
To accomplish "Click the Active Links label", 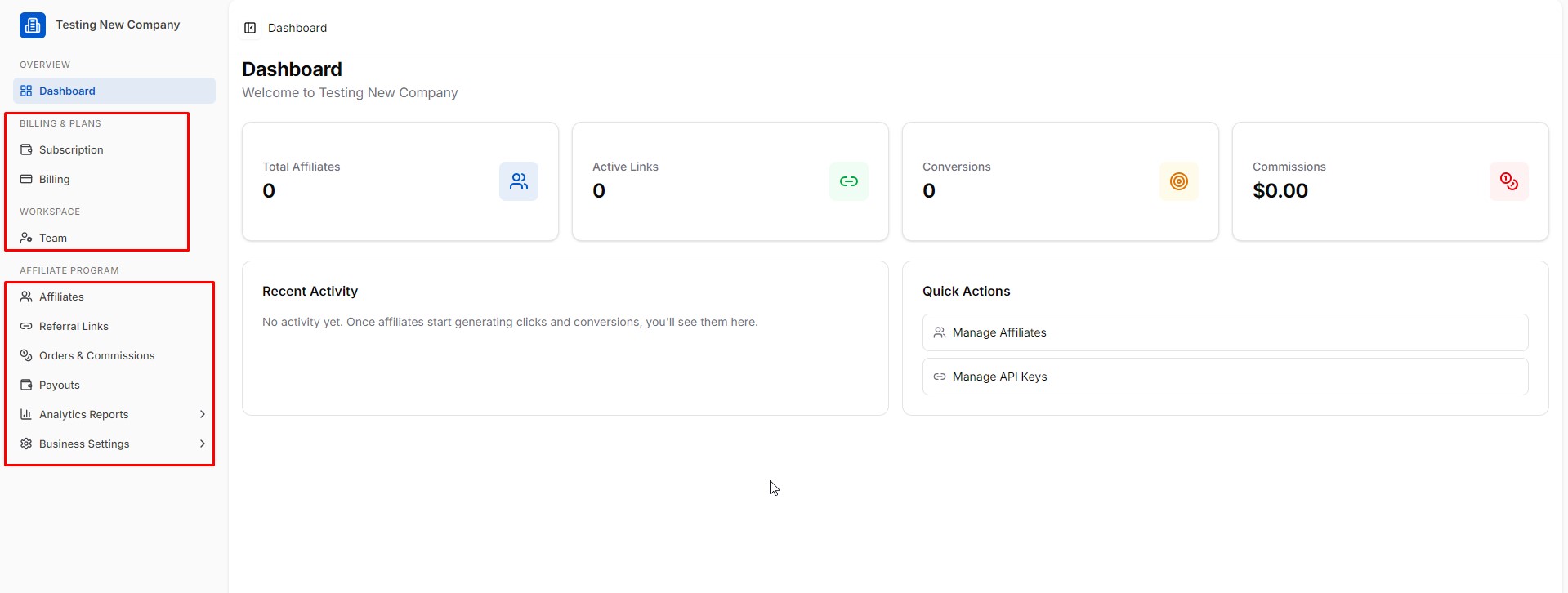I will coord(625,167).
